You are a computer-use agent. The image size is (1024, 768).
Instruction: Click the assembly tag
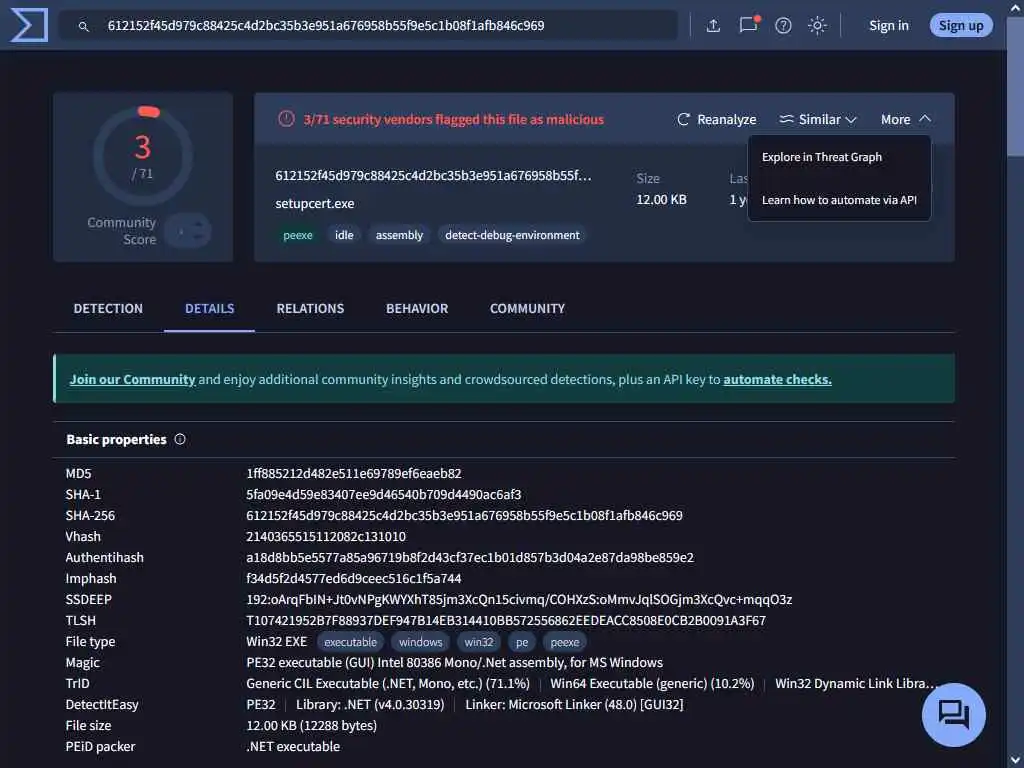[x=399, y=235]
